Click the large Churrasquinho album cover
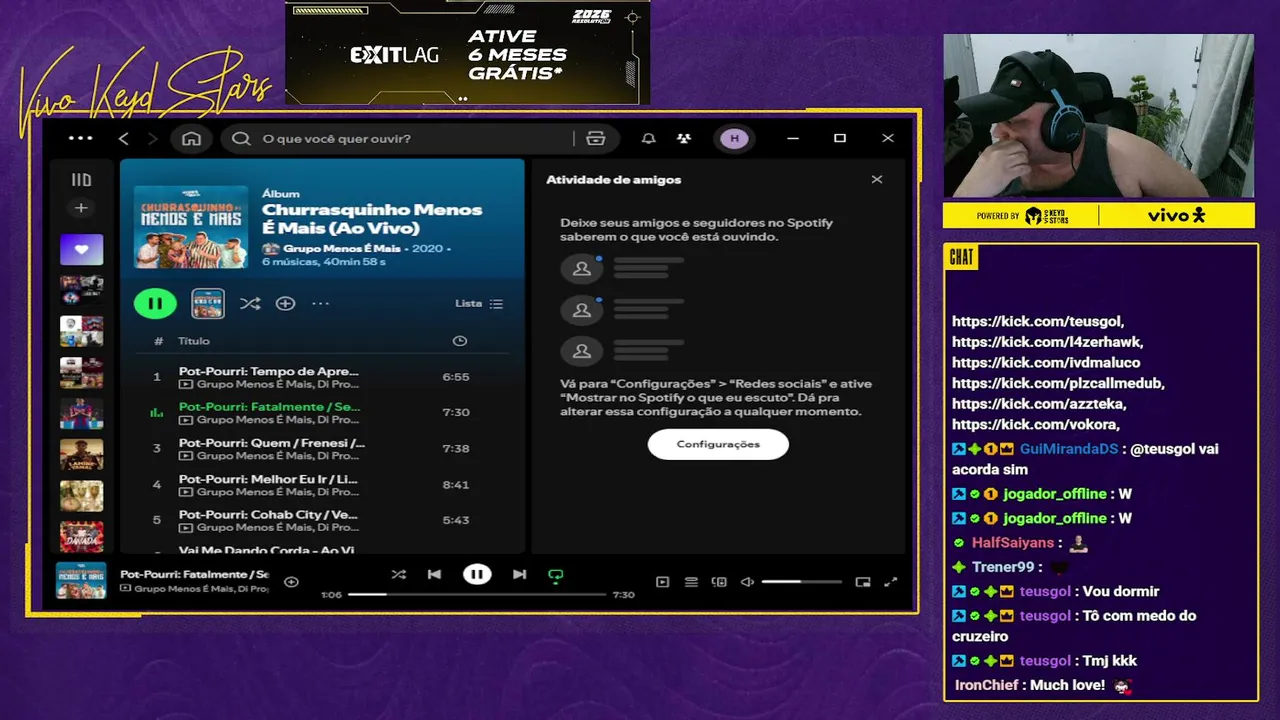The image size is (1280, 720). click(x=191, y=226)
